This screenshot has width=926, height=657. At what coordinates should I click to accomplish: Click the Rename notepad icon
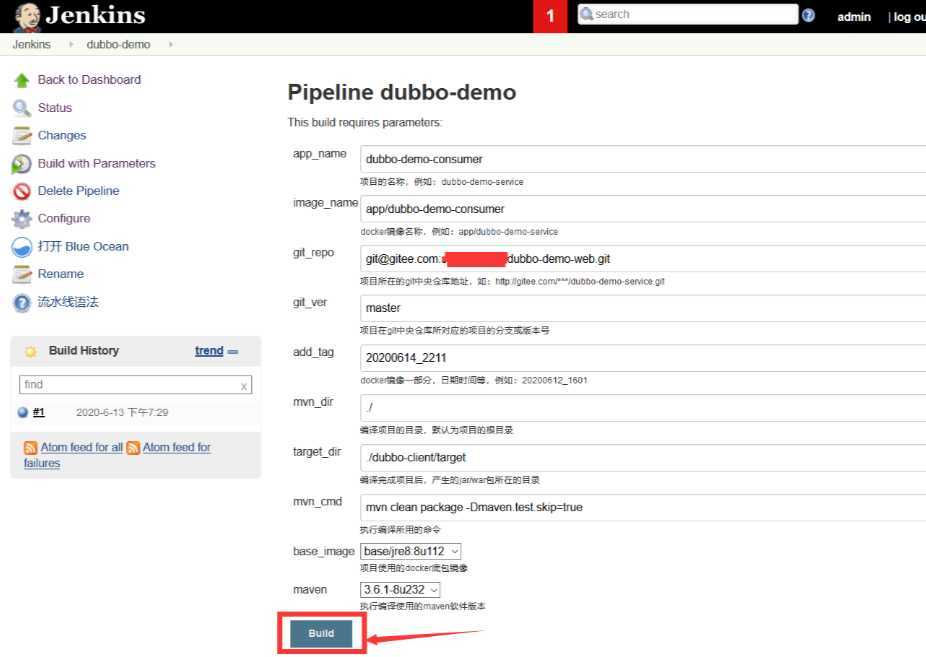coord(22,274)
